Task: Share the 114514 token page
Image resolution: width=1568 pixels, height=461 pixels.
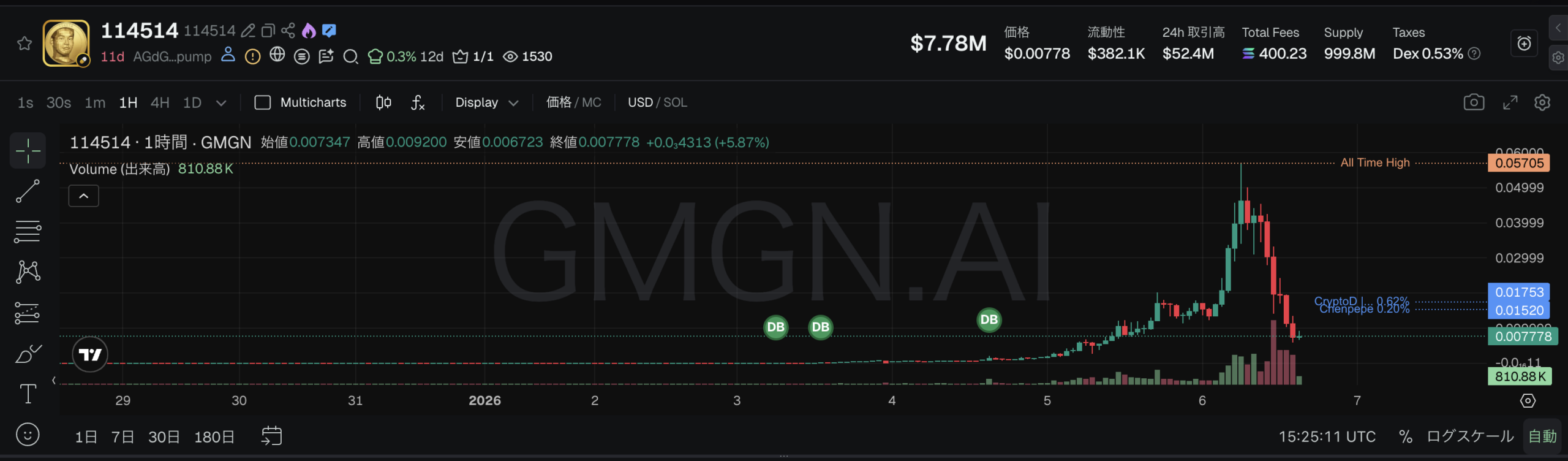Action: tap(288, 31)
